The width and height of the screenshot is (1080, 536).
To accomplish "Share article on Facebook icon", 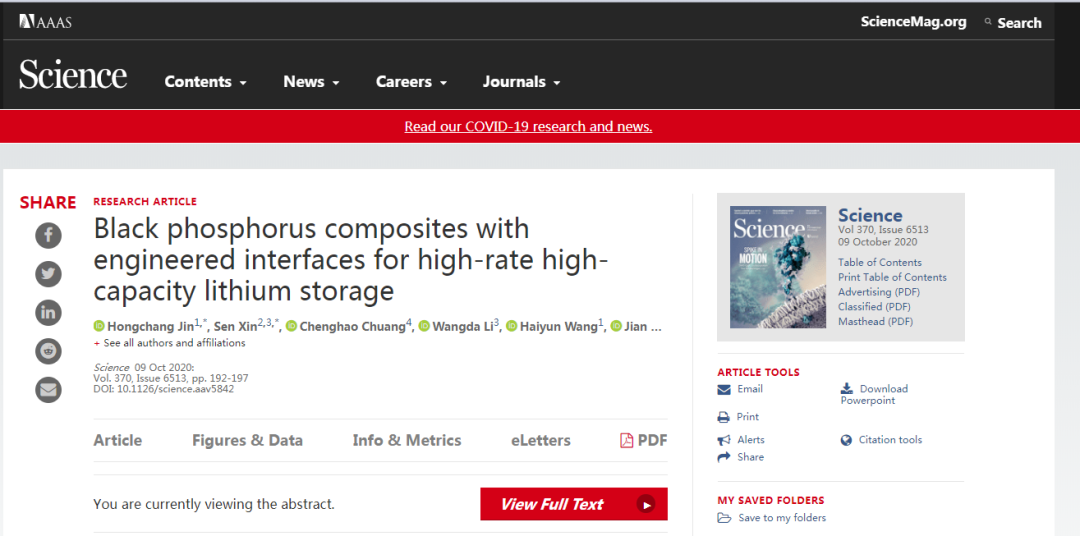I will point(48,236).
